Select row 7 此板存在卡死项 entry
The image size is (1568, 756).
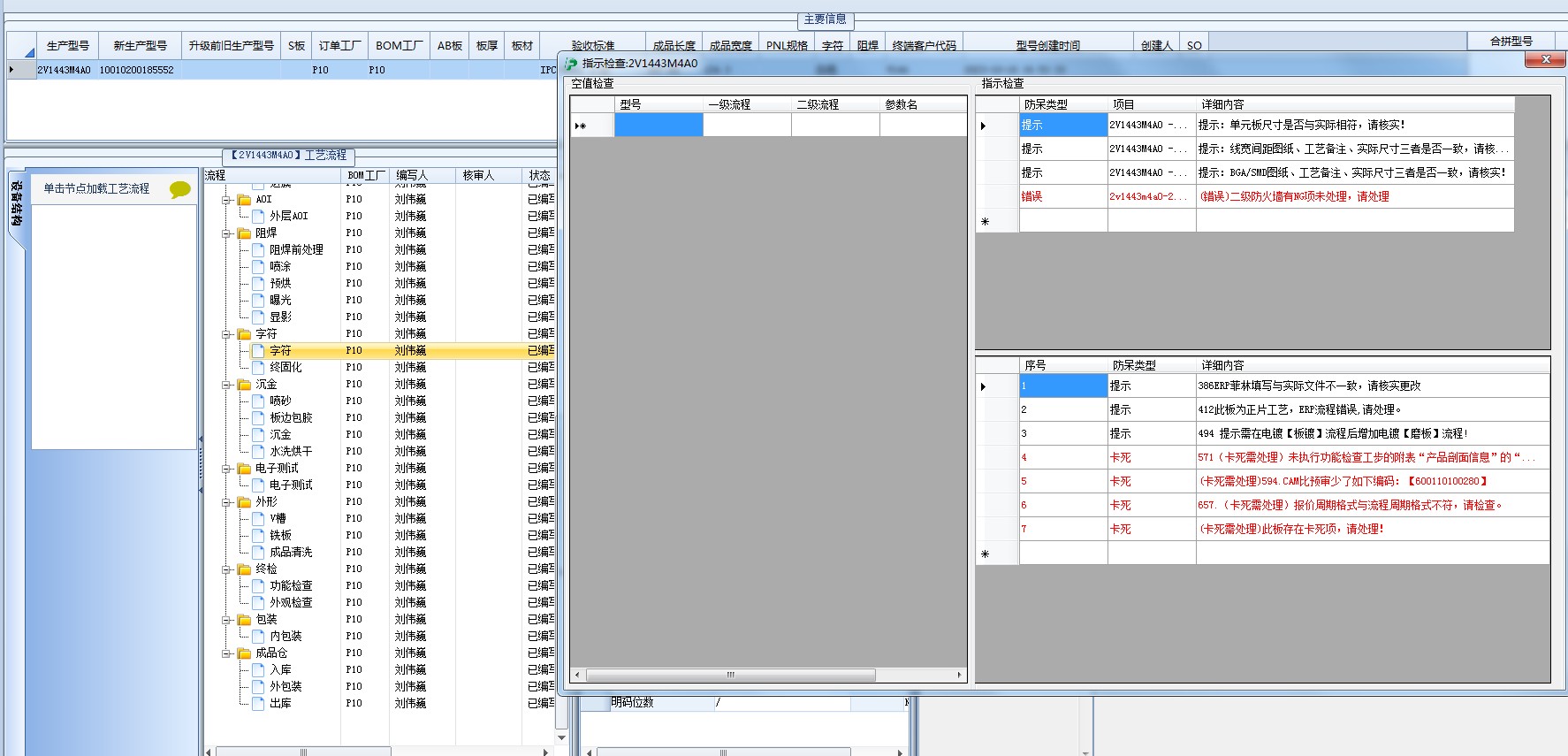1263,529
